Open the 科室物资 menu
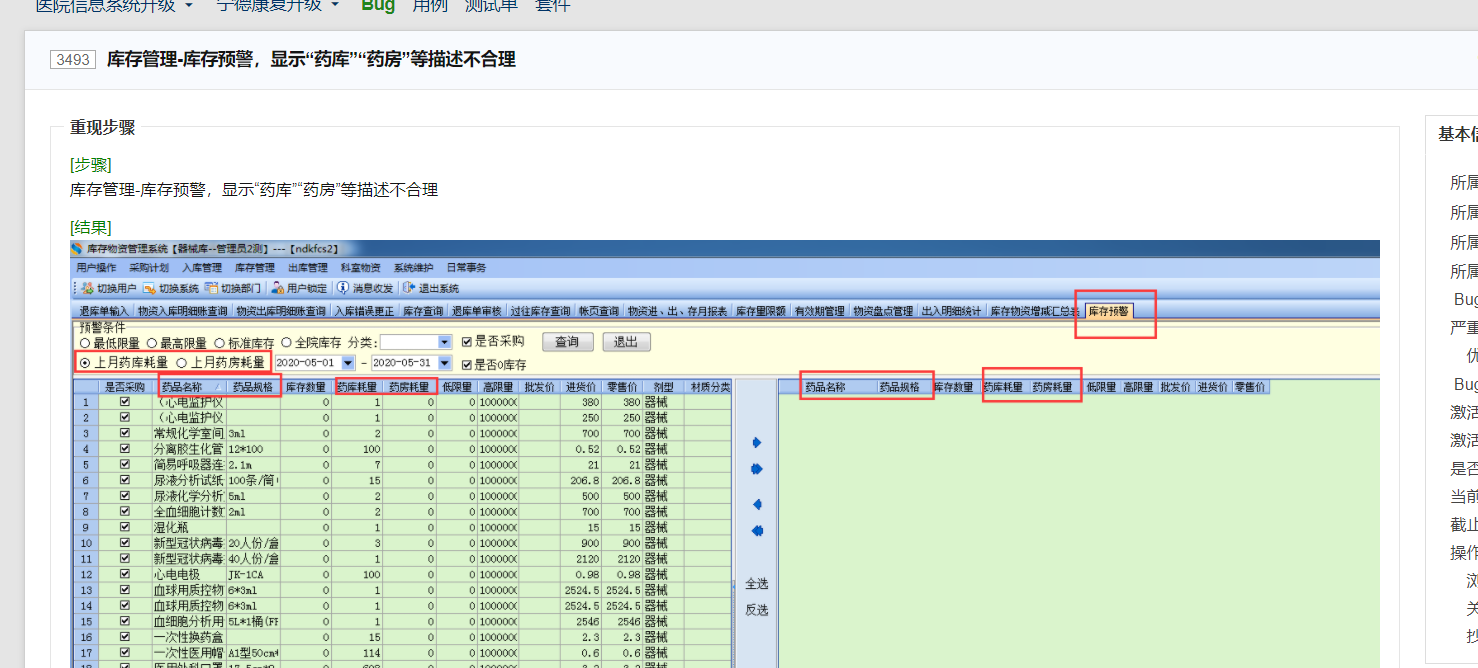 (x=361, y=268)
